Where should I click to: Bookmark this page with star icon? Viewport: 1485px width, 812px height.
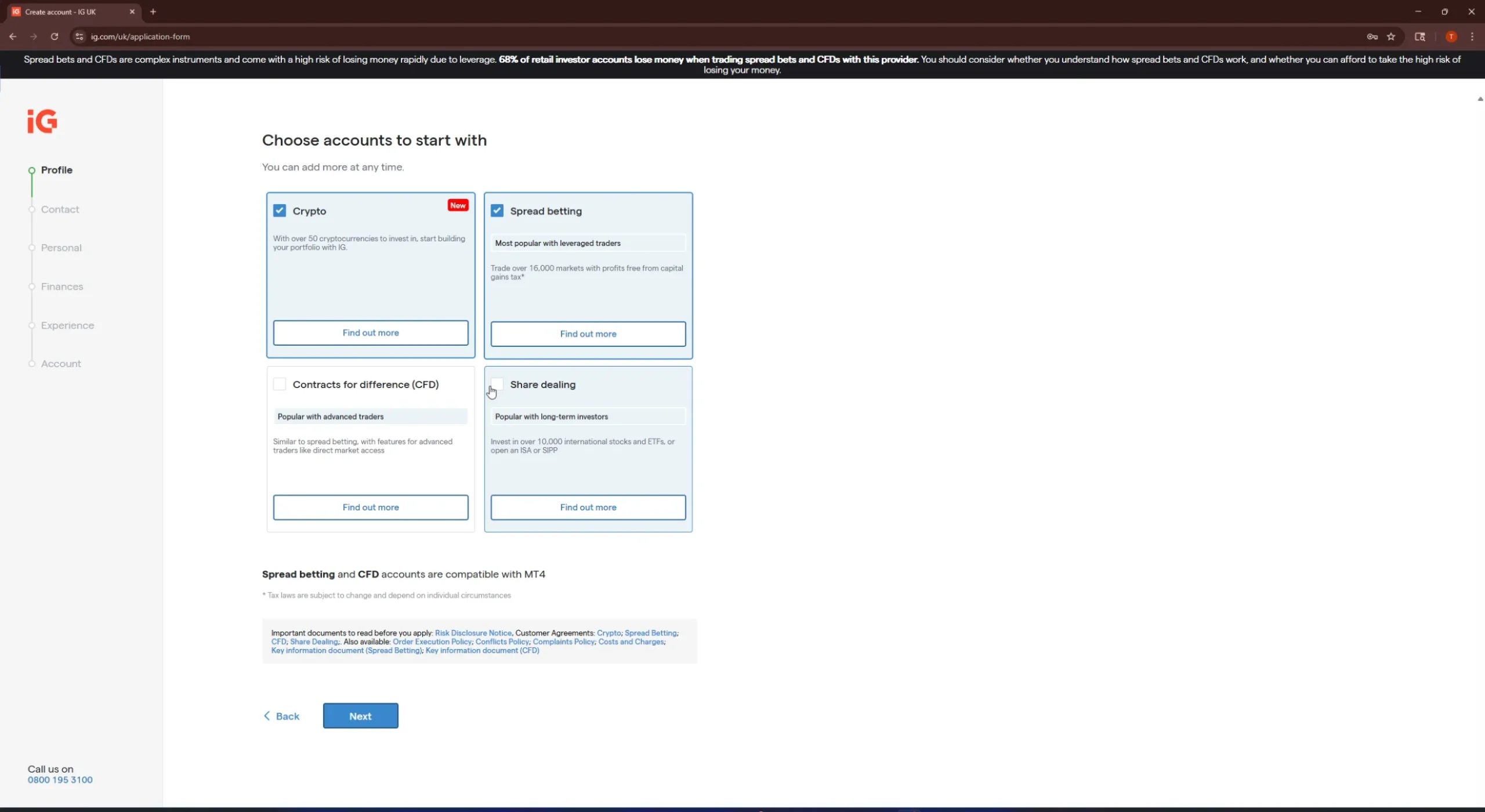(1391, 37)
